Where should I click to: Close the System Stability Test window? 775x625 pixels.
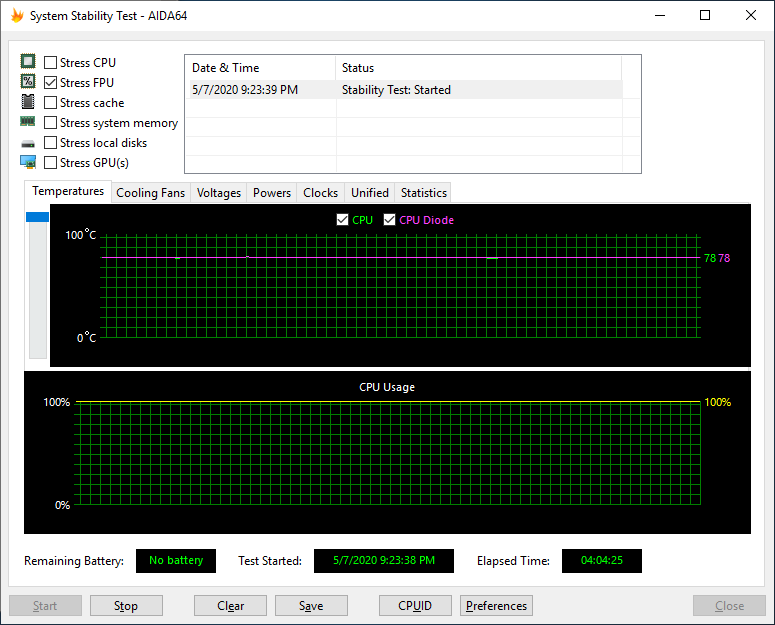coord(751,15)
